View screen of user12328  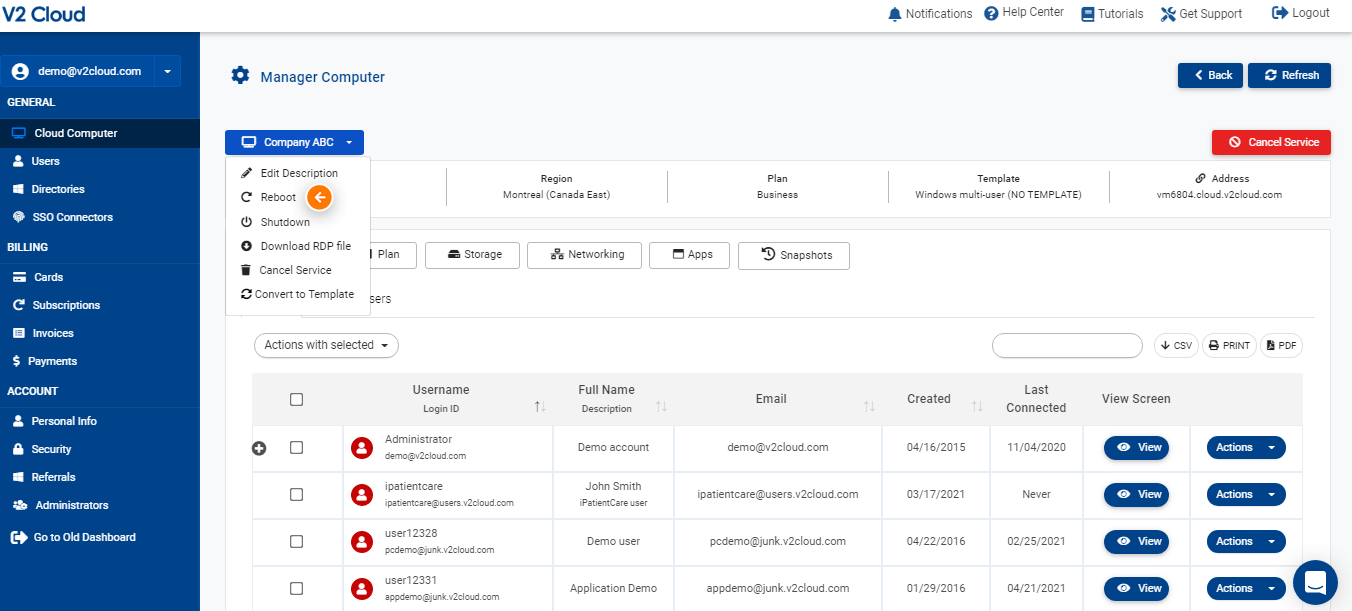(1136, 541)
